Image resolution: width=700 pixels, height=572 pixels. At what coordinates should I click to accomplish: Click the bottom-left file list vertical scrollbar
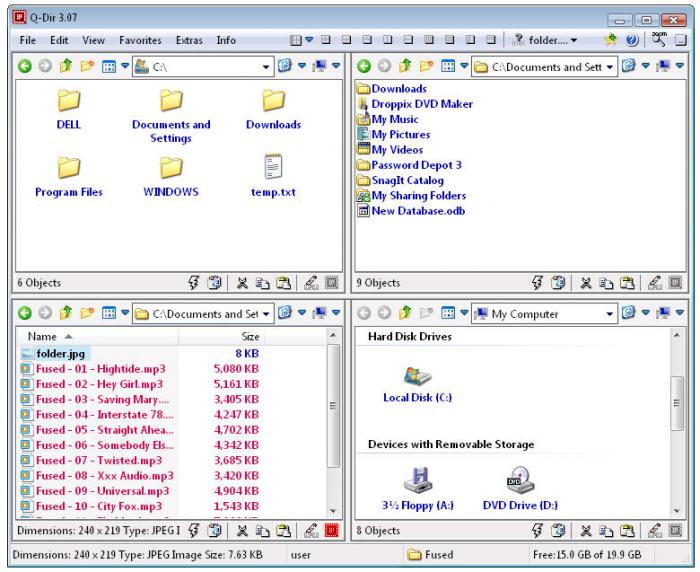(334, 420)
